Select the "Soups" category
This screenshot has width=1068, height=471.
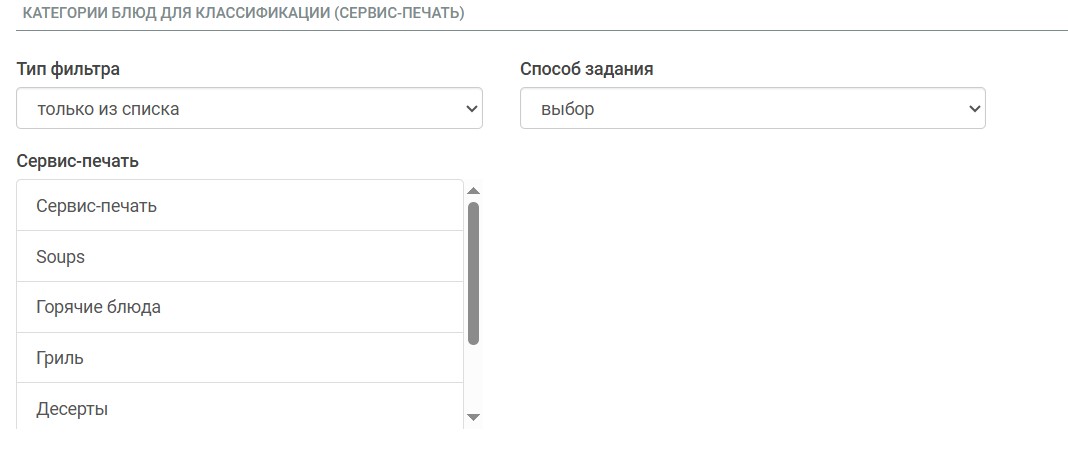click(x=60, y=257)
